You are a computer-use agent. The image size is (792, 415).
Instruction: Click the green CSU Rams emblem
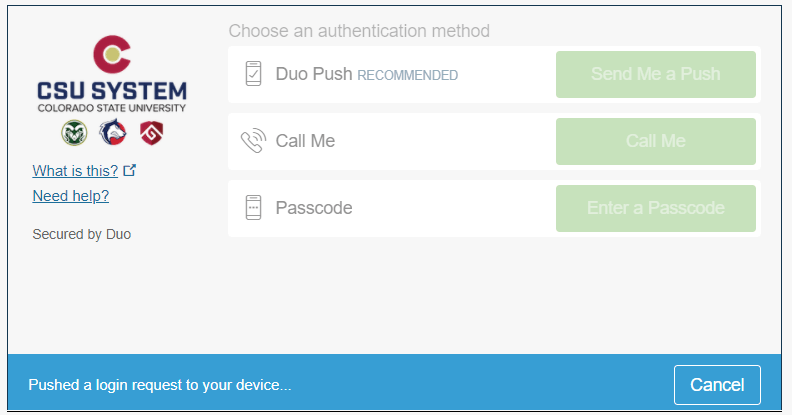pyautogui.click(x=75, y=132)
